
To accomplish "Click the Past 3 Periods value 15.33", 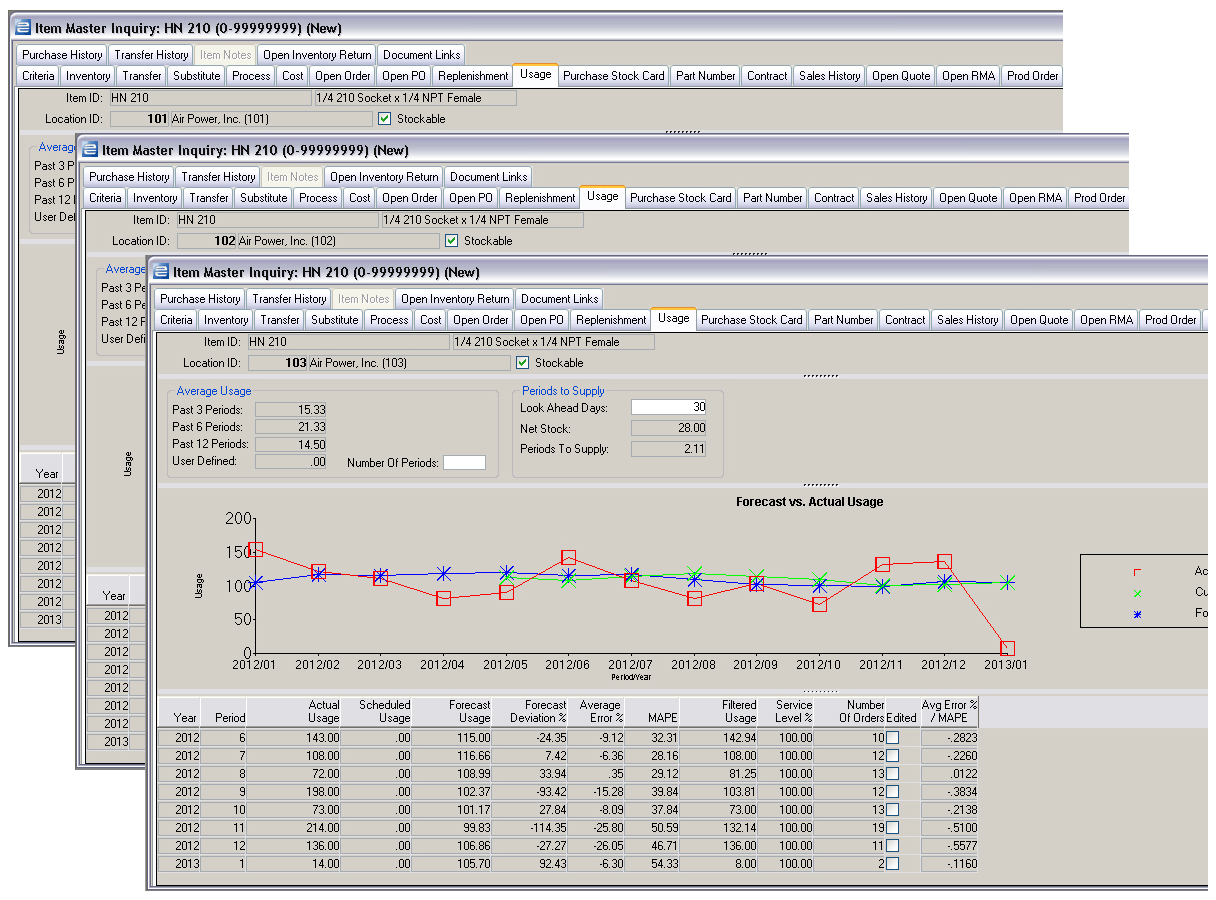I will [291, 409].
